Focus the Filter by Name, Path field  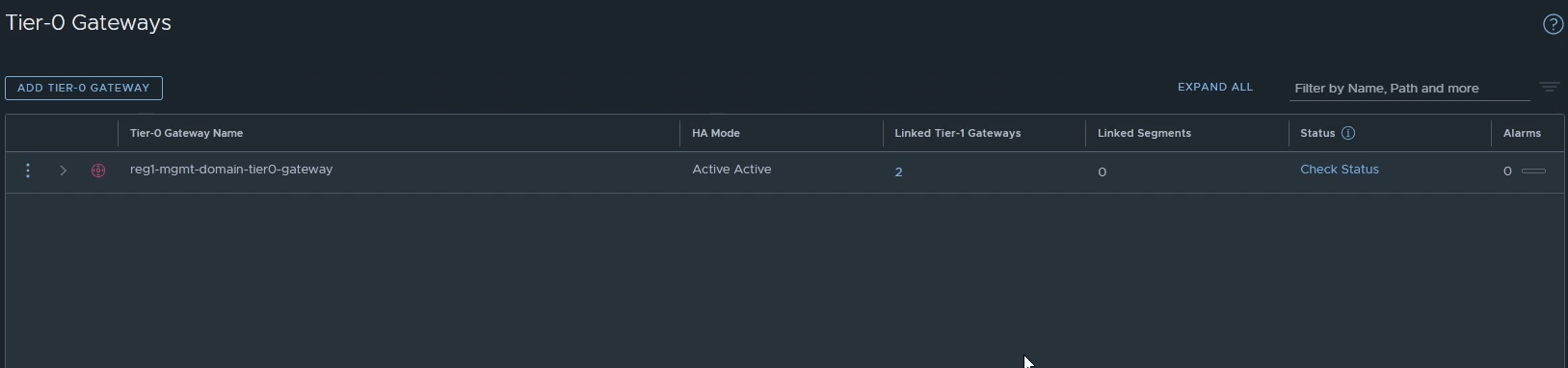point(1409,88)
